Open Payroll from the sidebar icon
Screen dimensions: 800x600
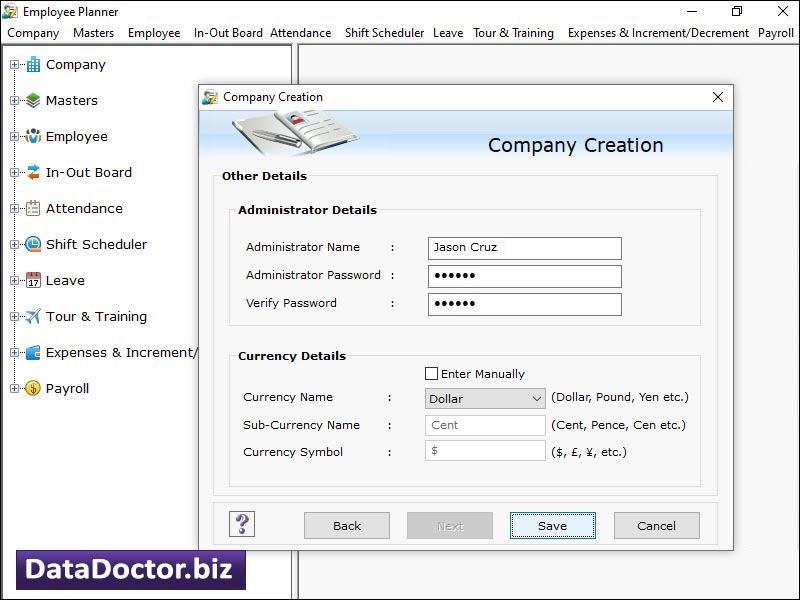[33, 388]
